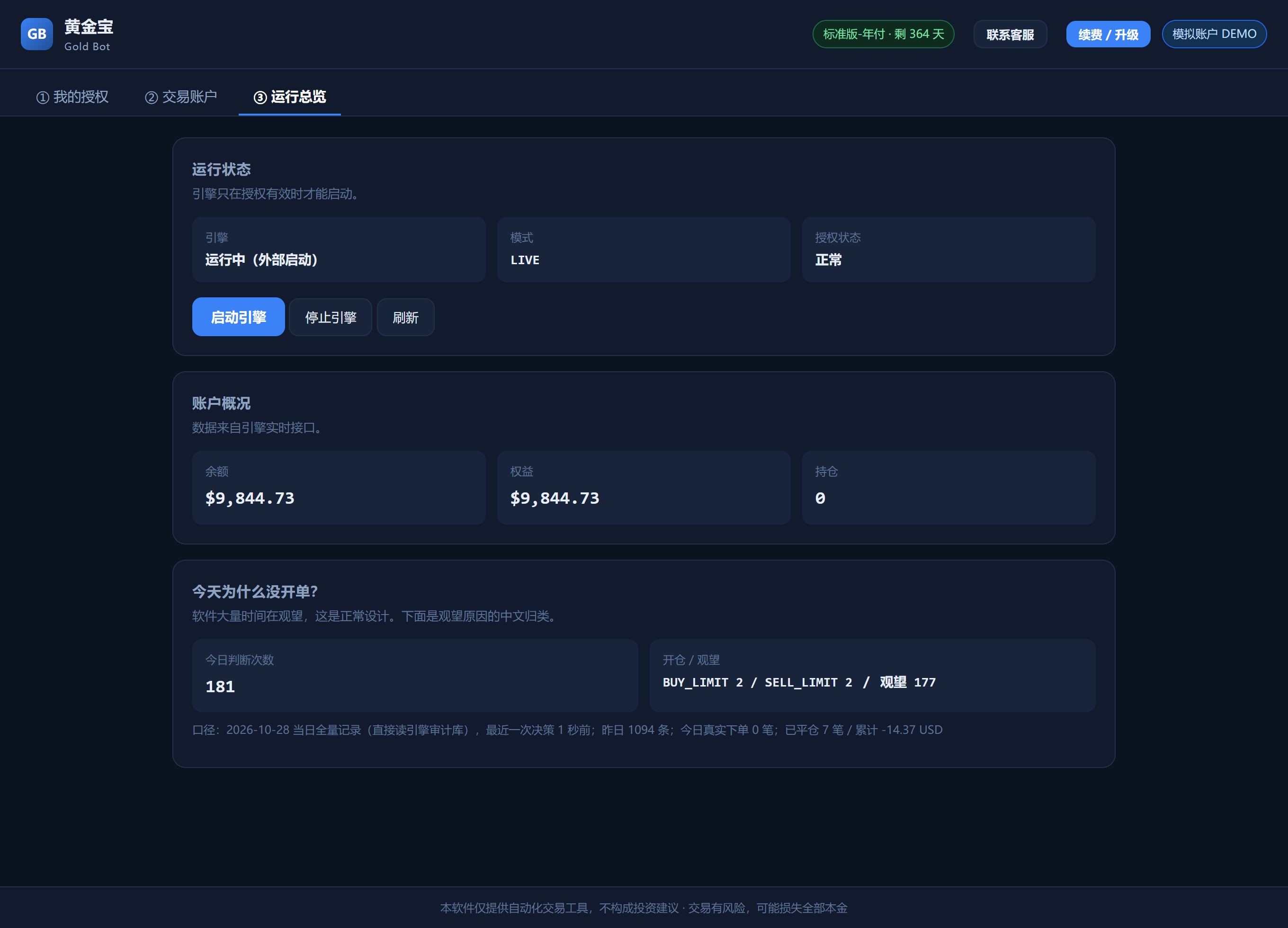Click the 授权状态 value 正常

pyautogui.click(x=829, y=260)
